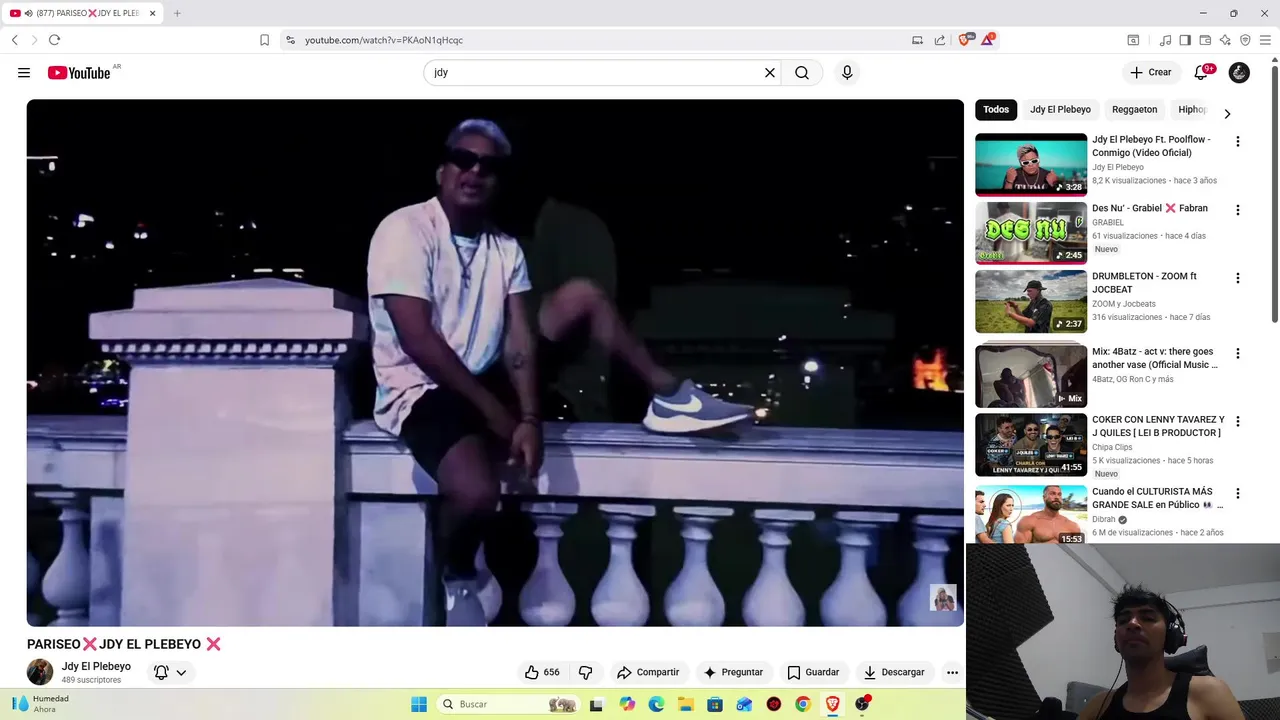
Task: Open options menu for Des Nu' video
Action: coord(1237,210)
